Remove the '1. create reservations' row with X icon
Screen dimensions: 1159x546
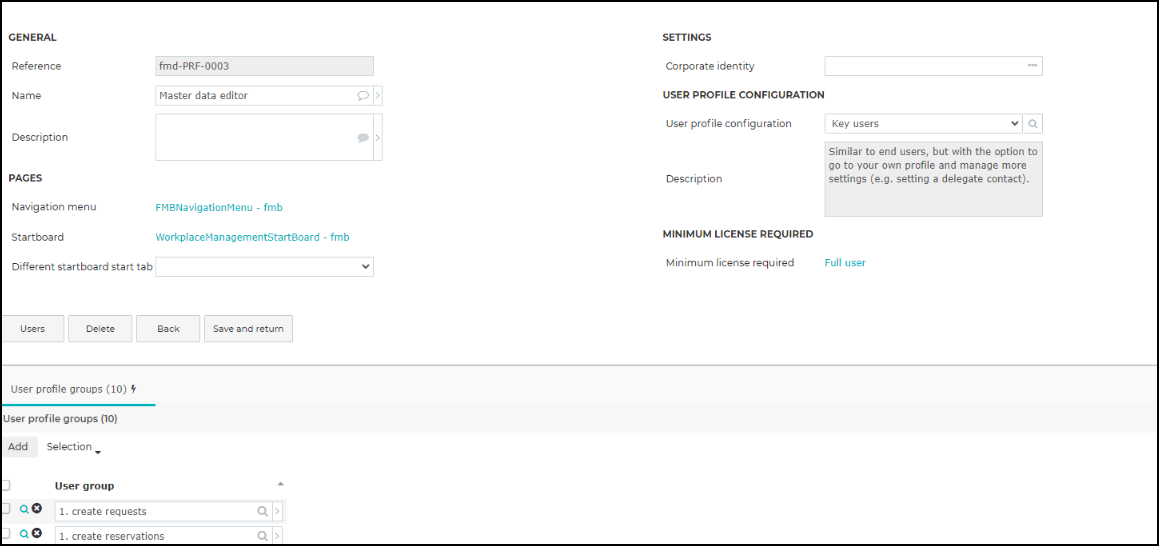coord(36,533)
